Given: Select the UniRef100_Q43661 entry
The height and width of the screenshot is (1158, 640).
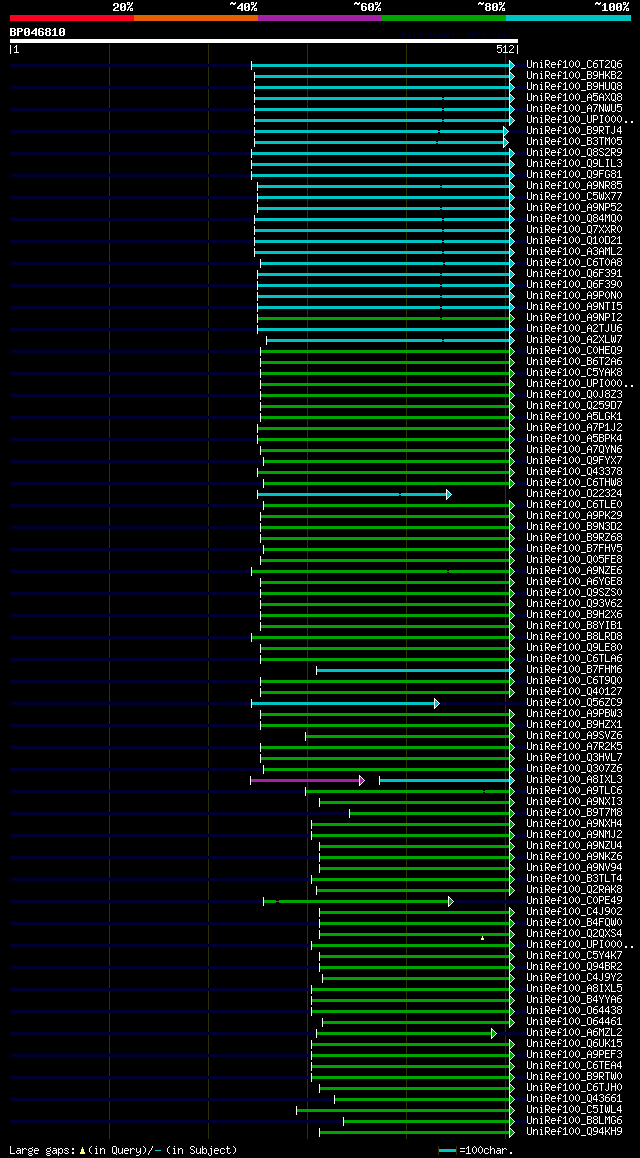Looking at the screenshot, I should [574, 1099].
